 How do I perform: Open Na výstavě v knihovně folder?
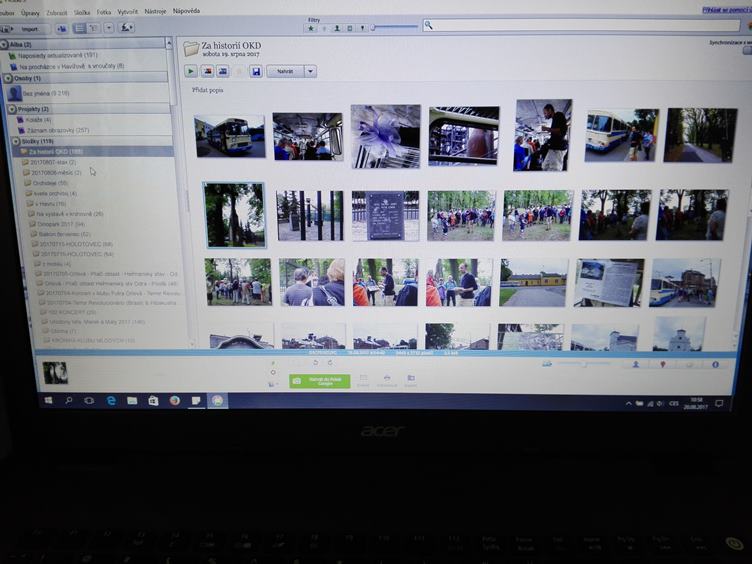click(x=66, y=214)
